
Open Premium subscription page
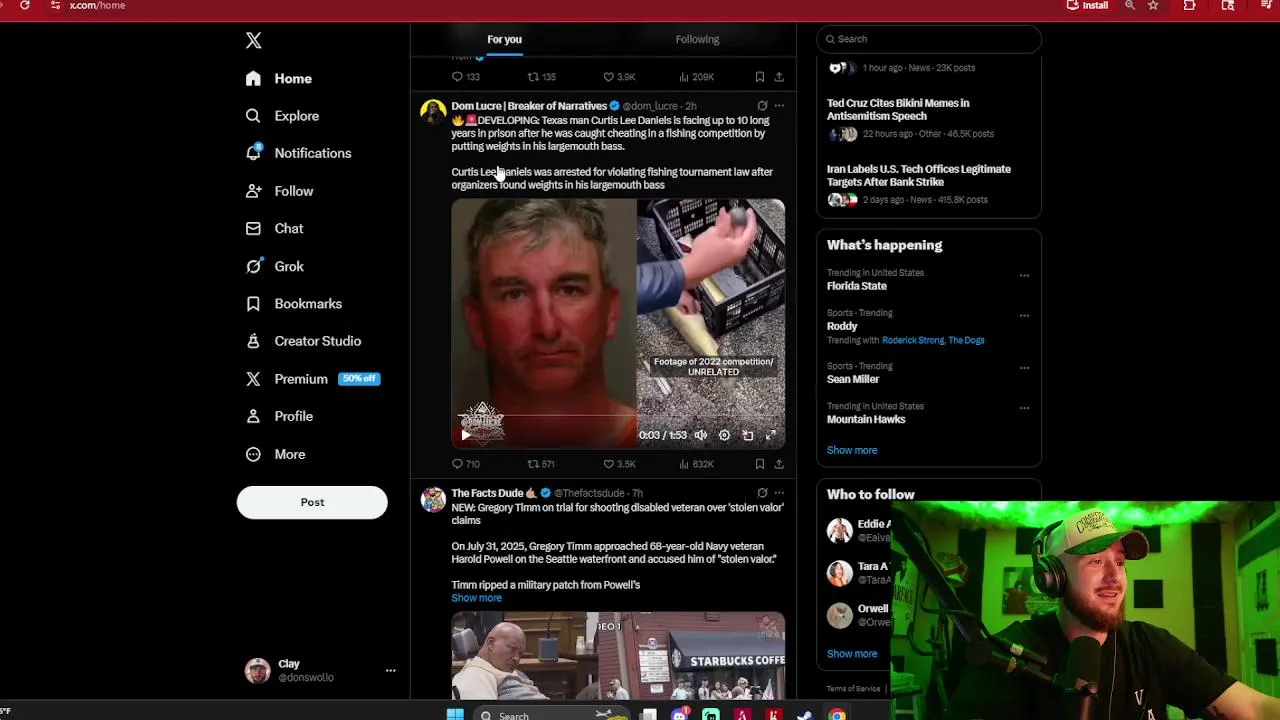(x=312, y=379)
